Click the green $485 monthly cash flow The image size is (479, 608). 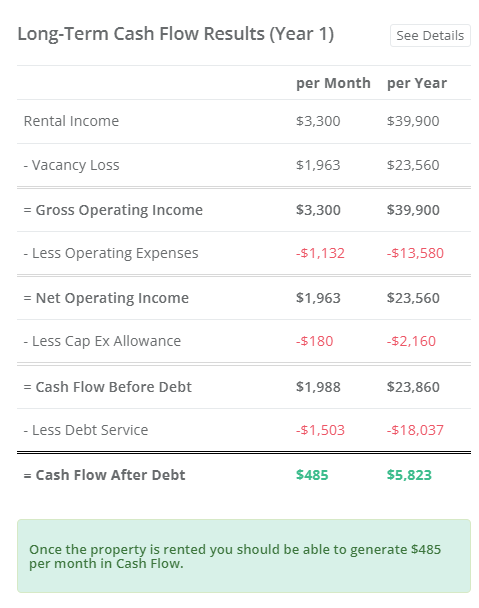[x=312, y=475]
